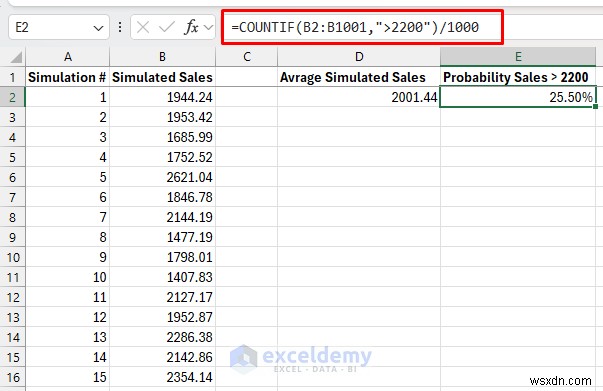Screen dimensions: 603x391
Task: Select the cell with value 2144.19
Action: pyautogui.click(x=162, y=217)
